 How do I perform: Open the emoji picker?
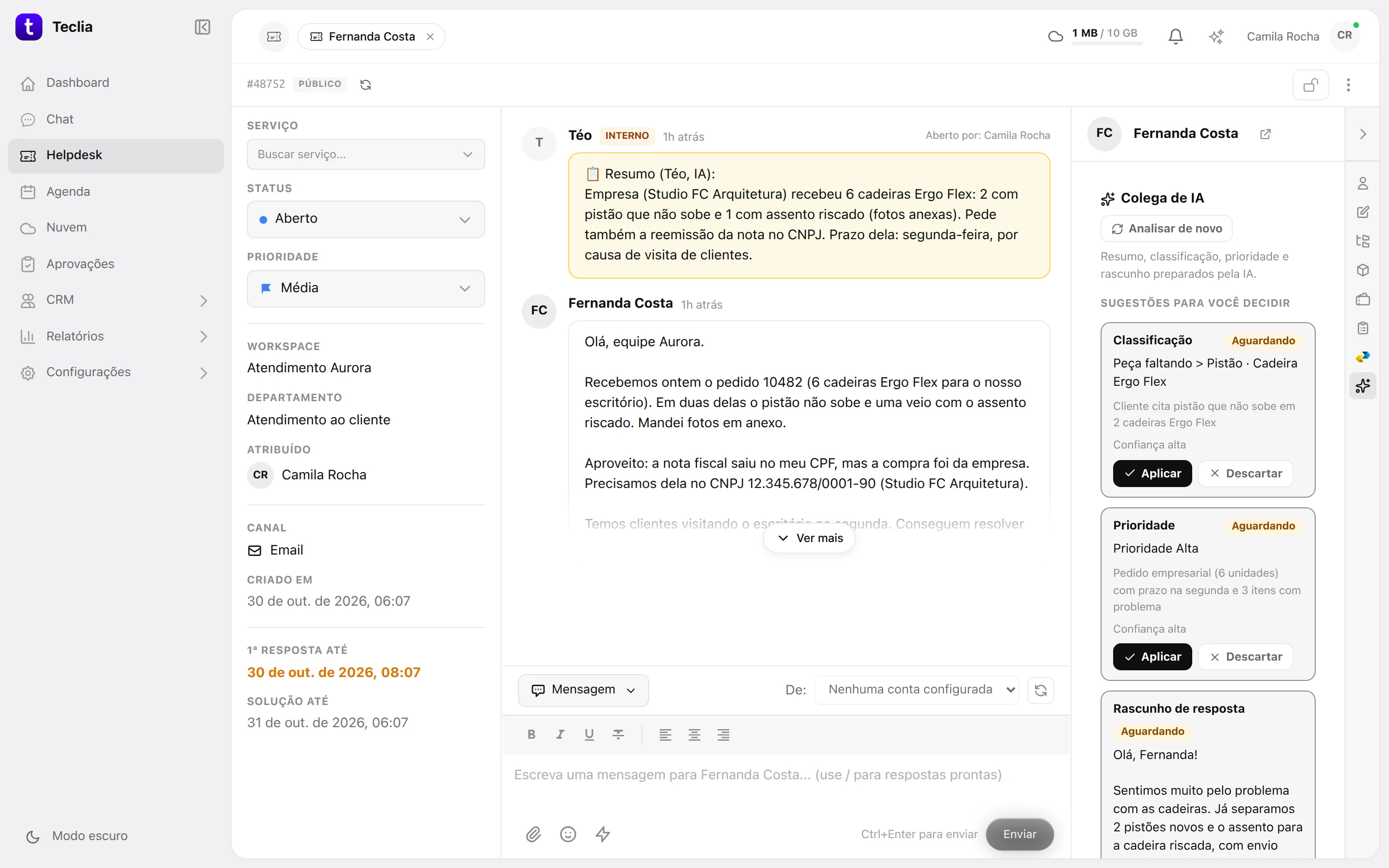(x=568, y=835)
